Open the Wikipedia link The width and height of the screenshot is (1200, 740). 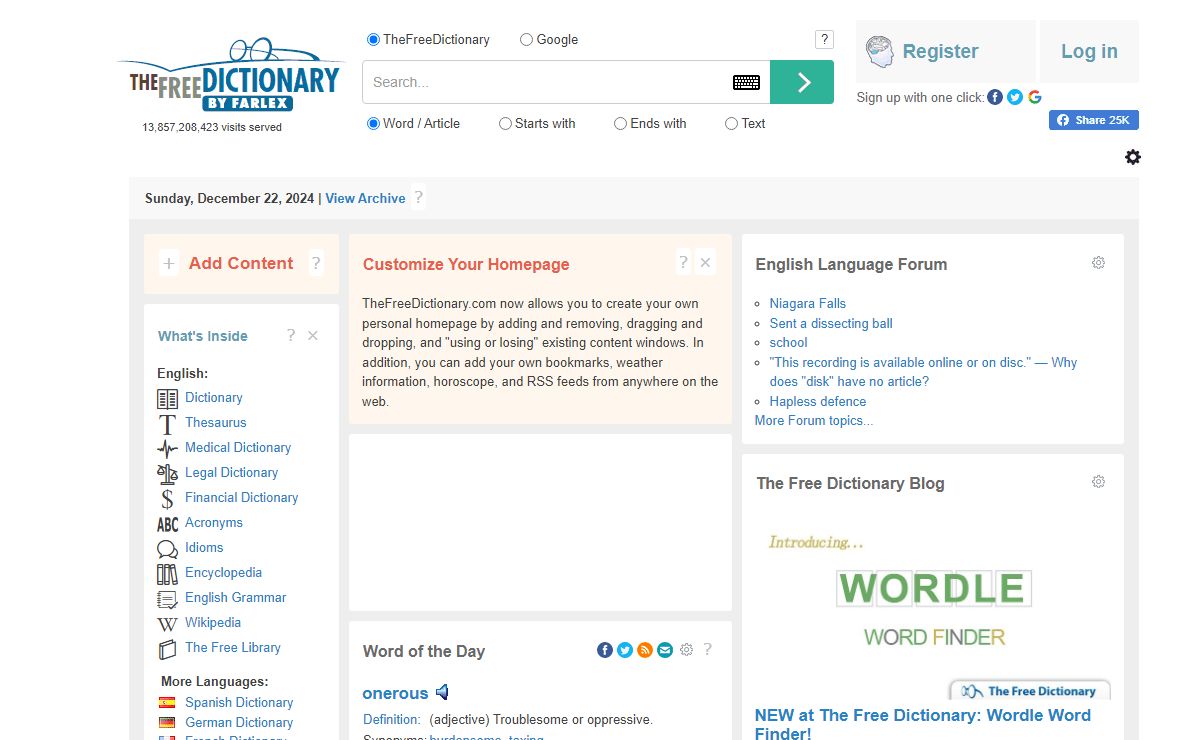point(213,622)
